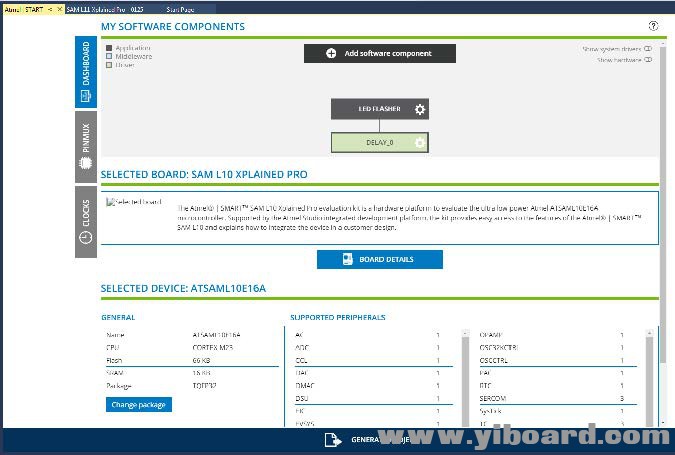Viewport: 675px width, 455px height.
Task: Toggle the Application legend box
Action: pos(109,48)
